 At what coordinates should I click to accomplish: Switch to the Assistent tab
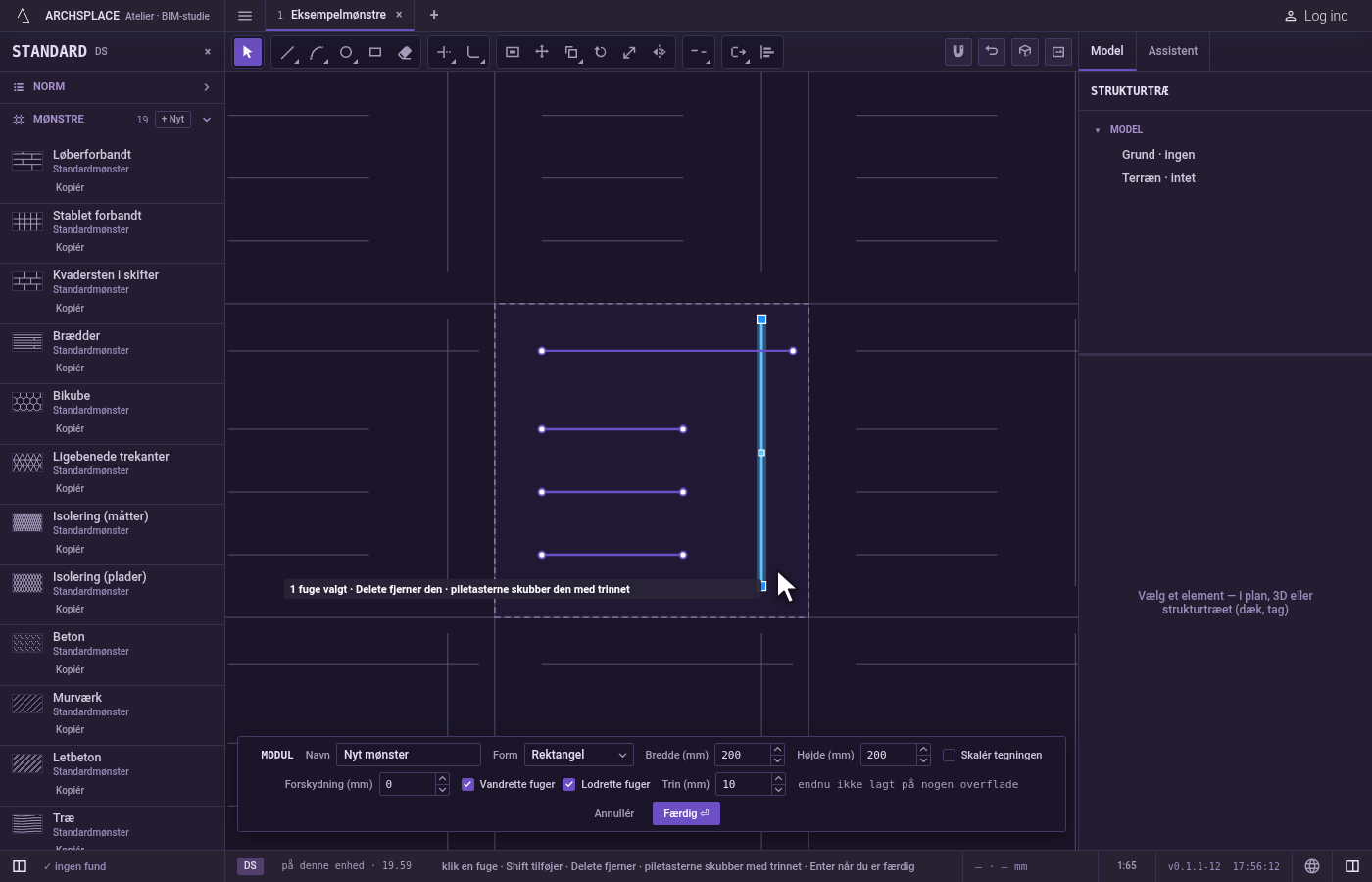coord(1173,51)
